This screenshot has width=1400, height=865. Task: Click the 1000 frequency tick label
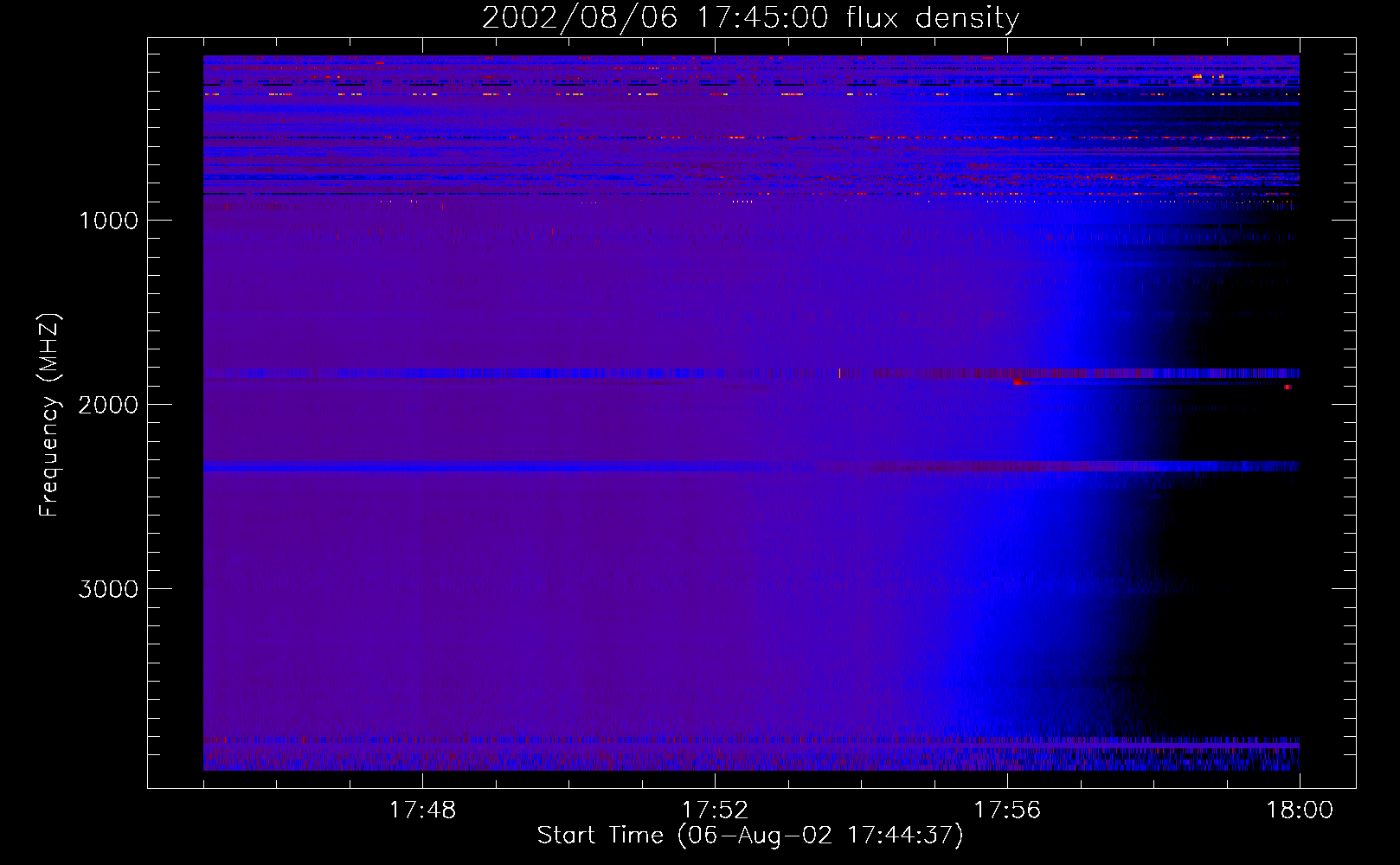pyautogui.click(x=108, y=221)
